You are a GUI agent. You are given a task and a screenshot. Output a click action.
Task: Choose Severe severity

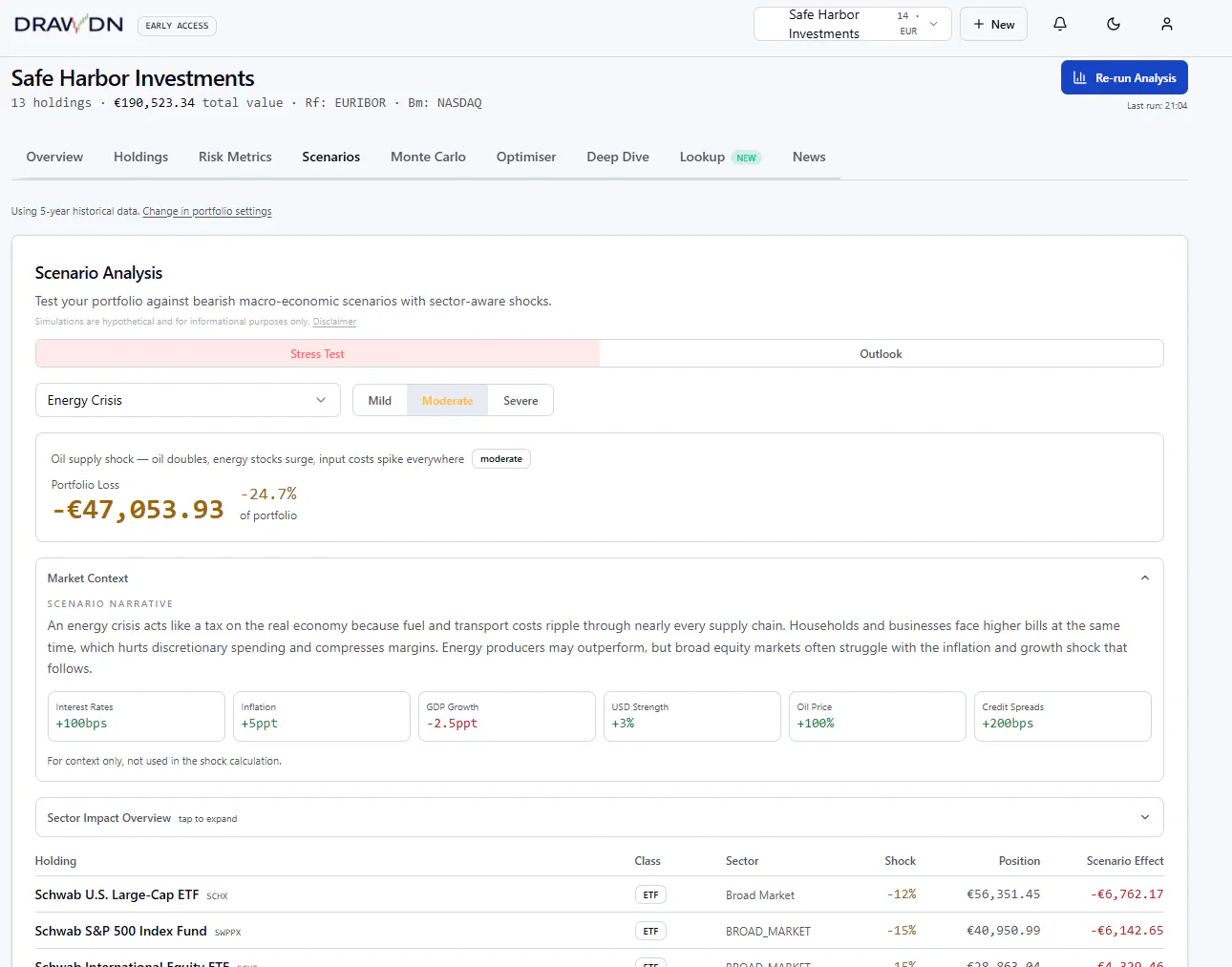tap(520, 401)
